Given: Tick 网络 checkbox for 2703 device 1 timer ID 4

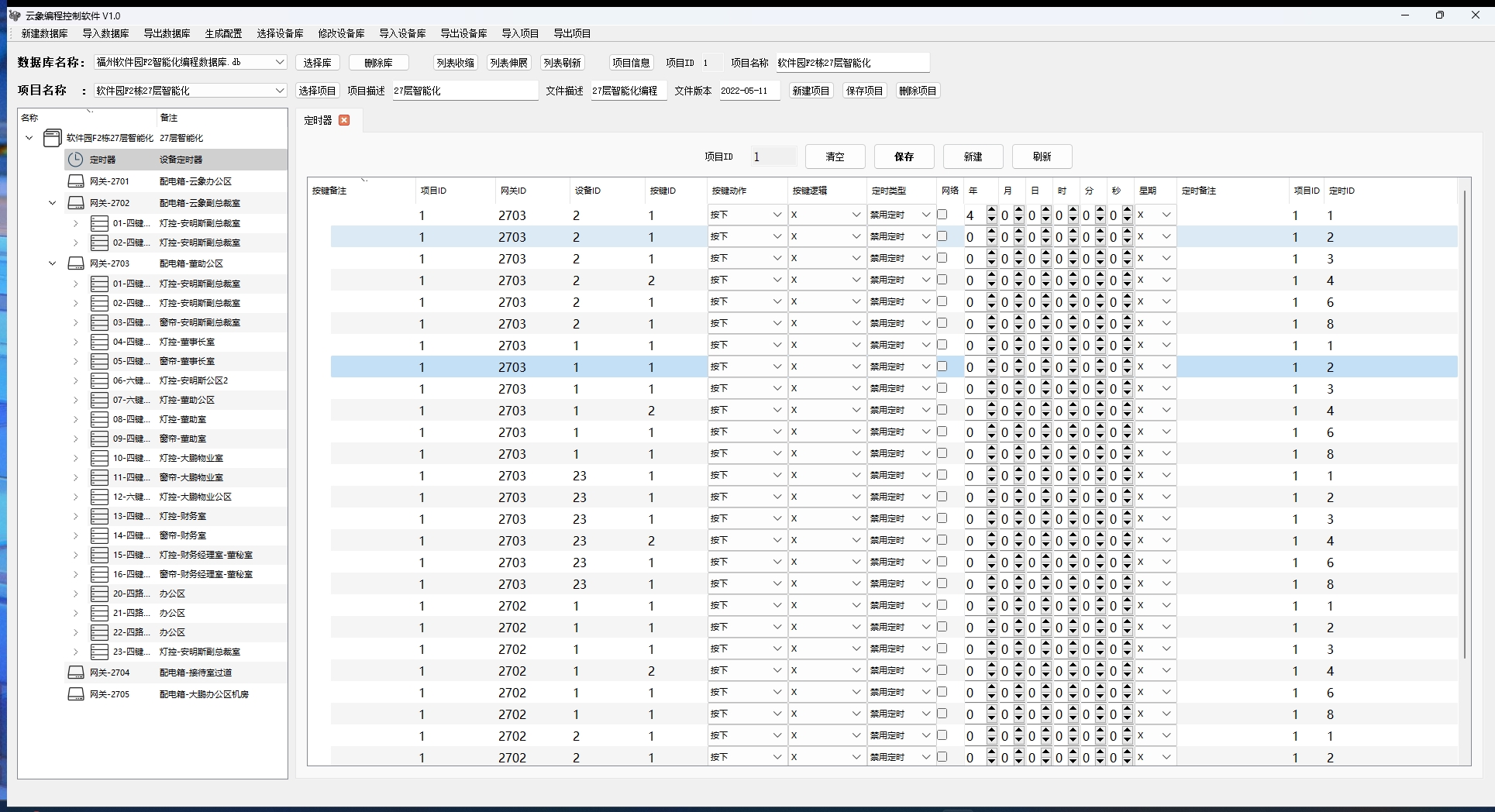Looking at the screenshot, I should point(942,410).
